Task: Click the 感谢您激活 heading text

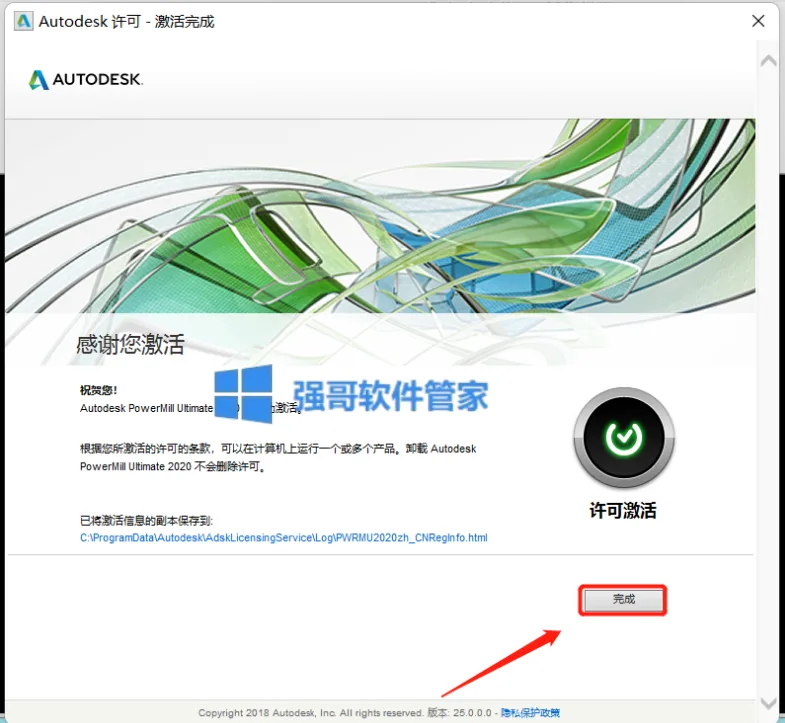Action: [130, 344]
